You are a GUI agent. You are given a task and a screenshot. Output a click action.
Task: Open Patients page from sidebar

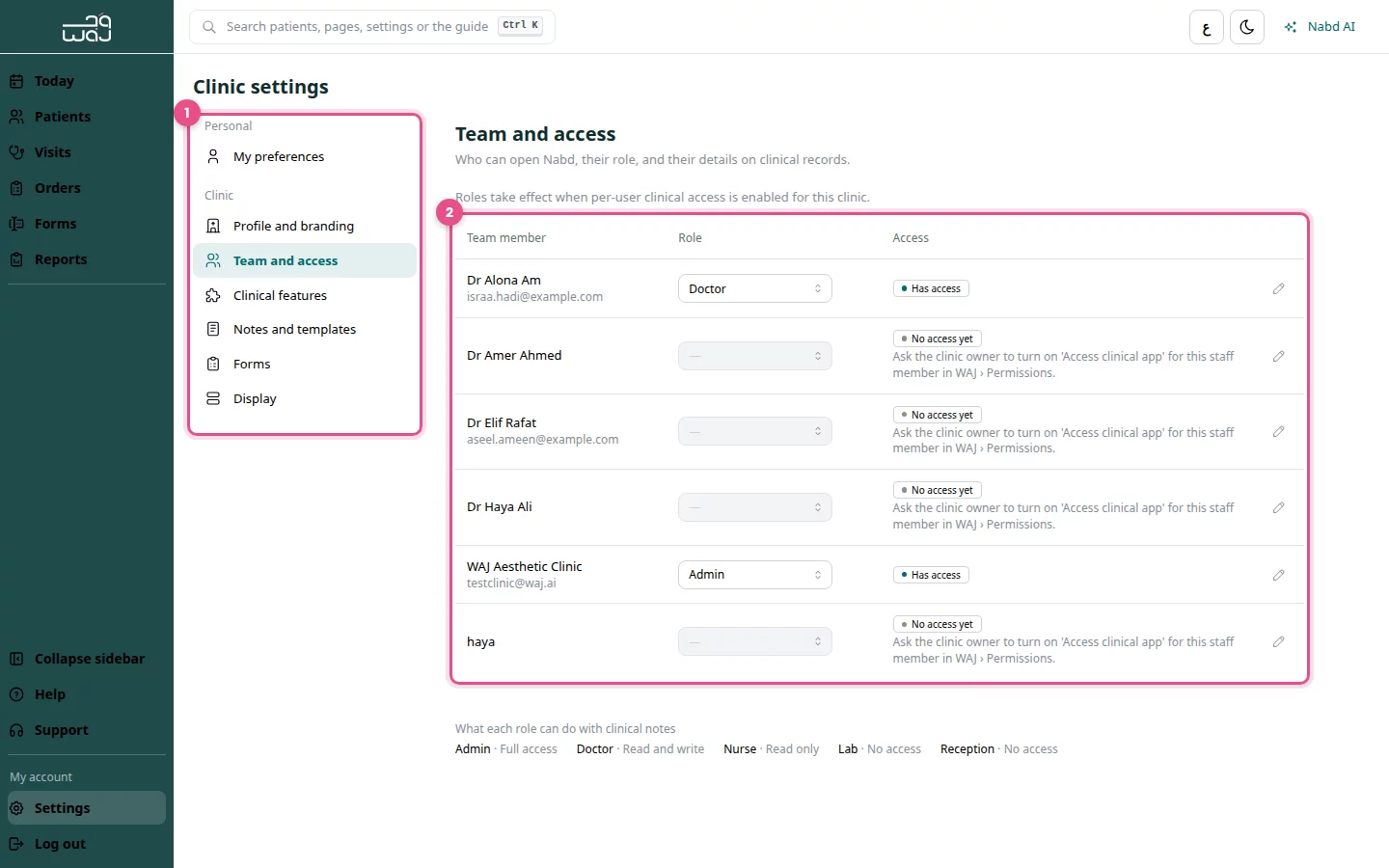click(x=87, y=117)
